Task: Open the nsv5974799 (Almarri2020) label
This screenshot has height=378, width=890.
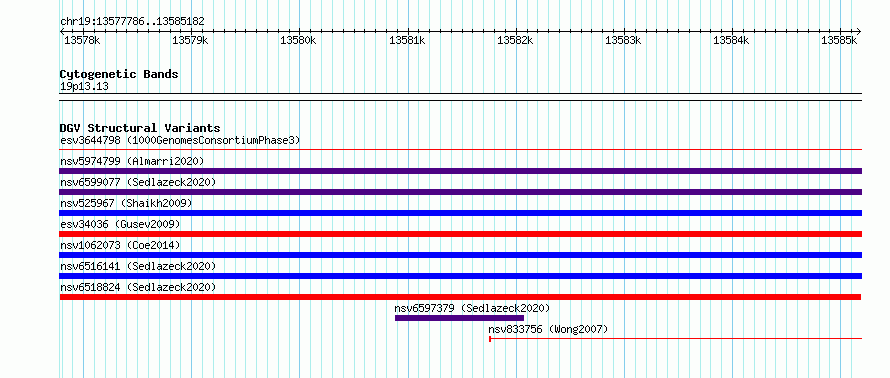Action: point(132,161)
